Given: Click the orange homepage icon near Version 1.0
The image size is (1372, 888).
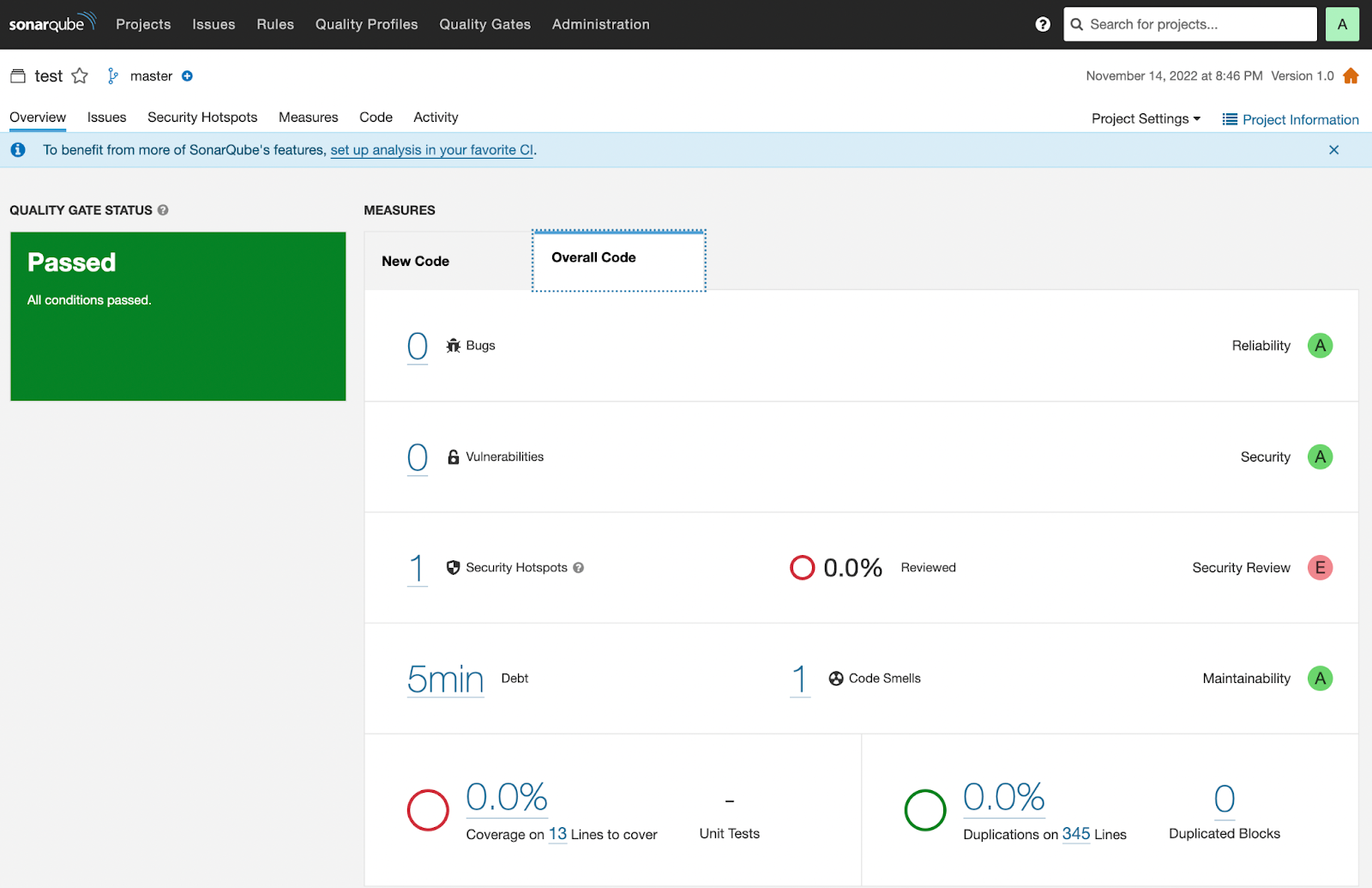Looking at the screenshot, I should pos(1351,76).
